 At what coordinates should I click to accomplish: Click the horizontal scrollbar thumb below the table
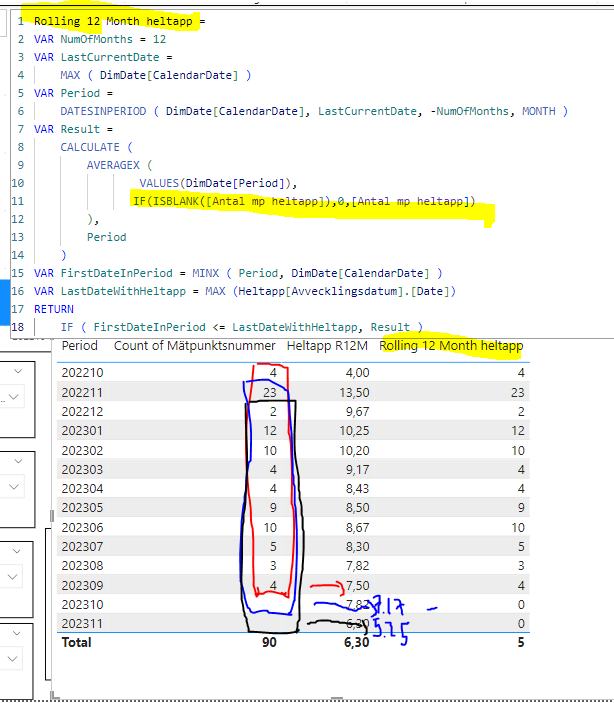tap(337, 698)
